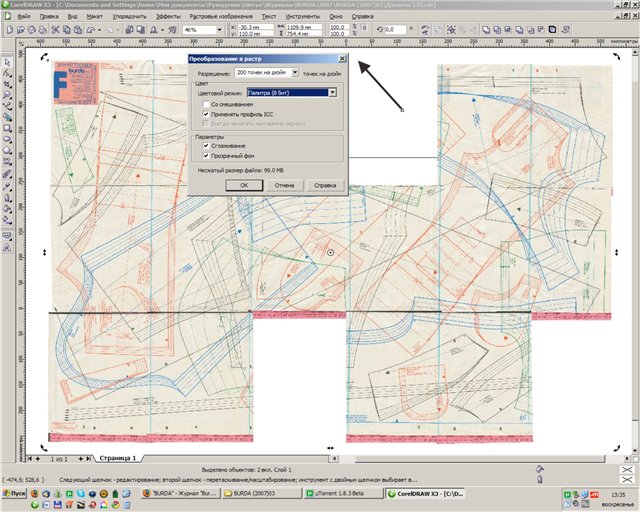Image resolution: width=640 pixels, height=512 pixels.
Task: Open the resolution 'Разрешение' dropdown
Action: click(296, 74)
